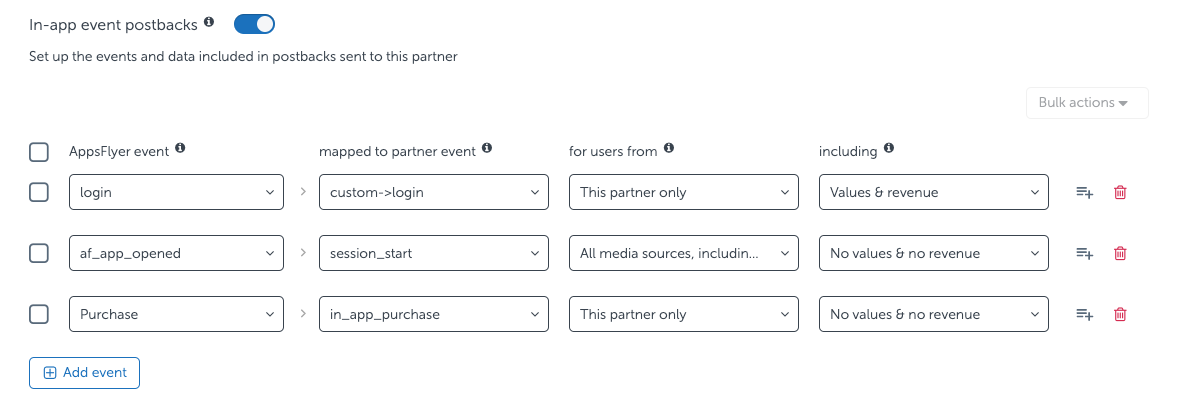Delete the Purchase event row
Viewport: 1187px width, 409px height.
pyautogui.click(x=1120, y=314)
